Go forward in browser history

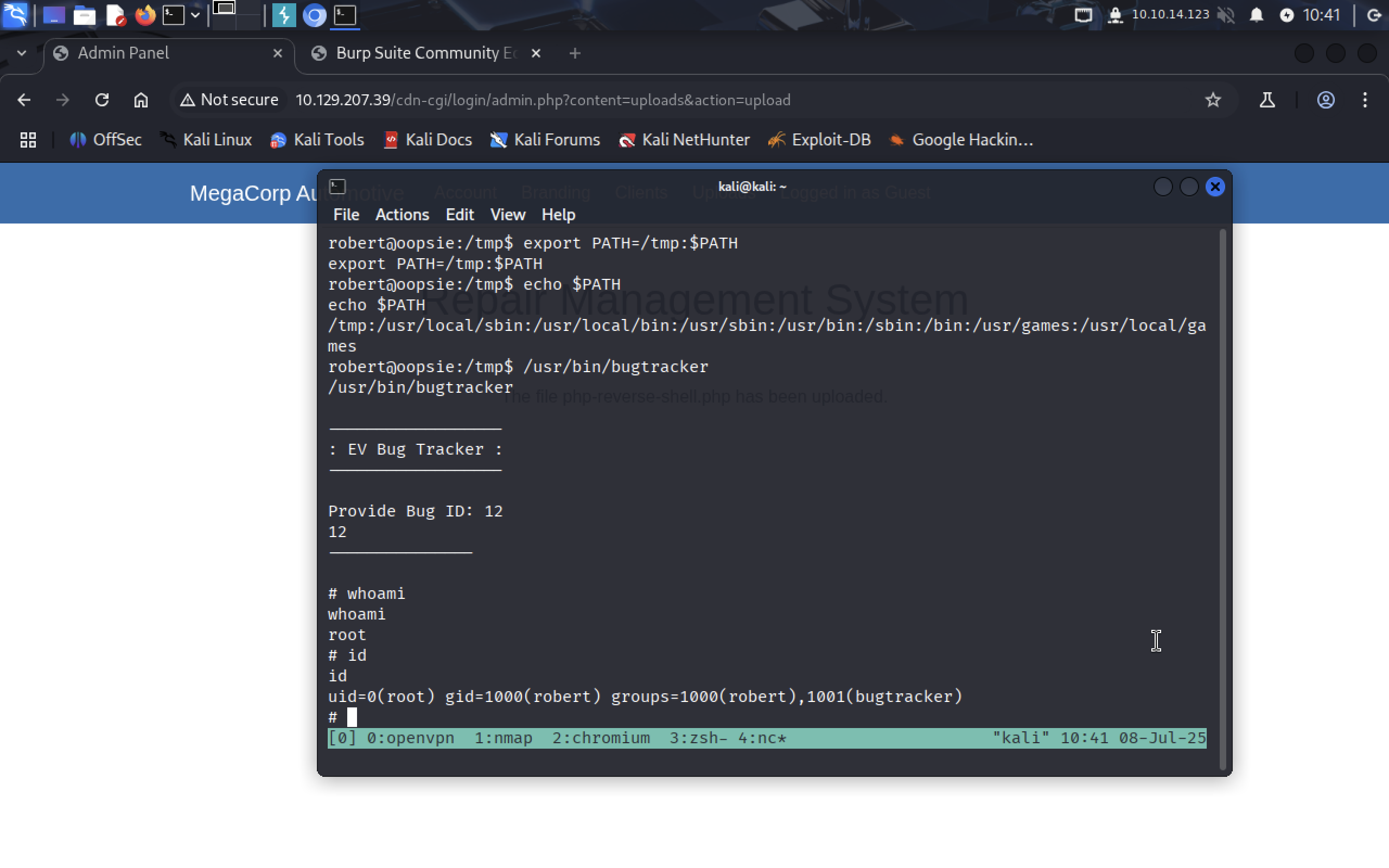pos(62,100)
